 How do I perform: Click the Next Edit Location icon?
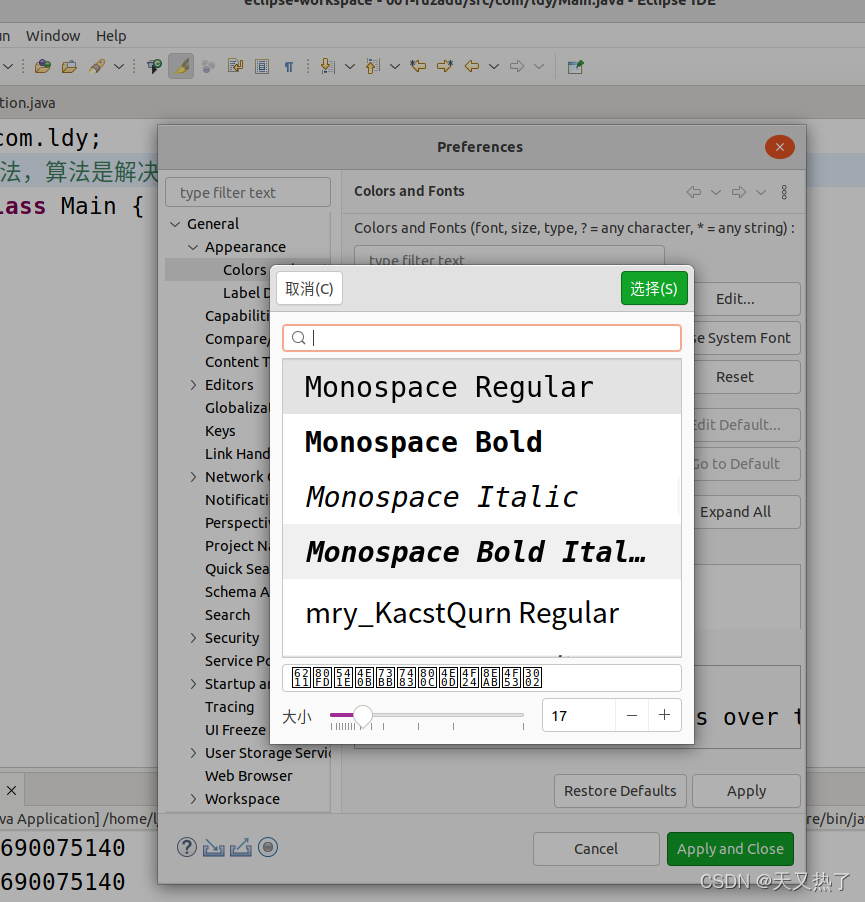(445, 66)
